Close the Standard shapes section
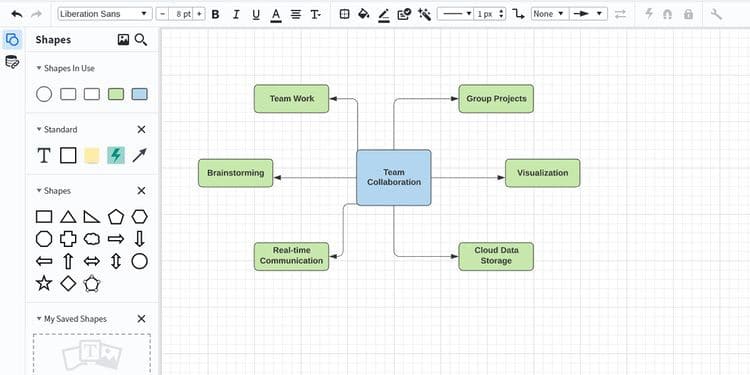The image size is (750, 375). [x=141, y=130]
